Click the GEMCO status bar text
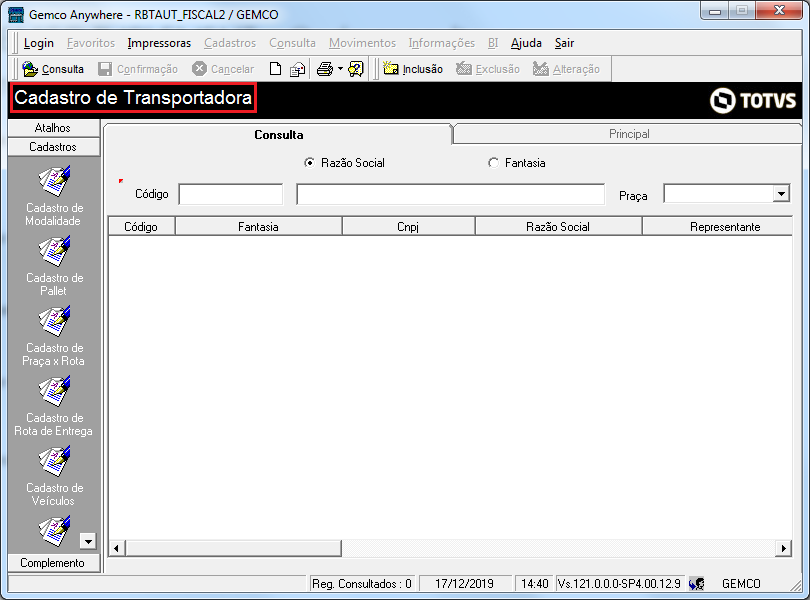Image resolution: width=810 pixels, height=600 pixels. 741,584
